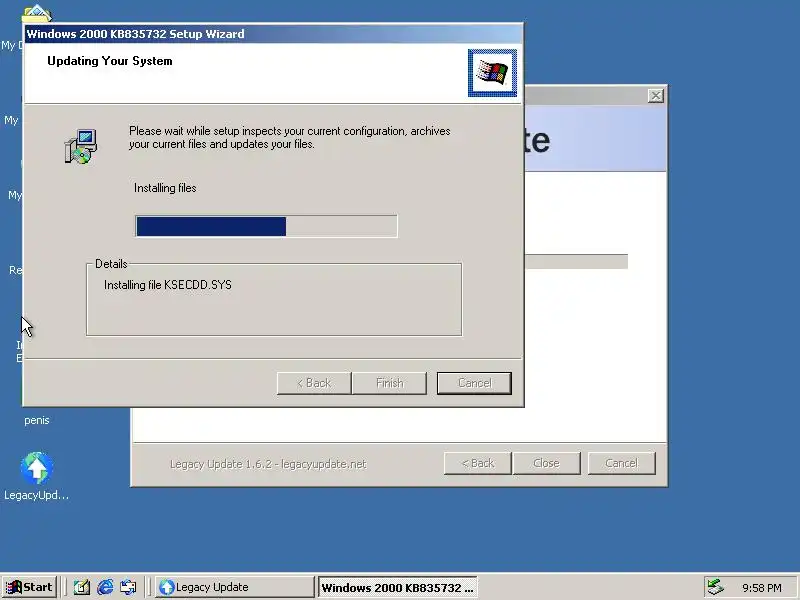The width and height of the screenshot is (800, 600).
Task: Launch Outlook Express from quick launch
Action: click(128, 587)
